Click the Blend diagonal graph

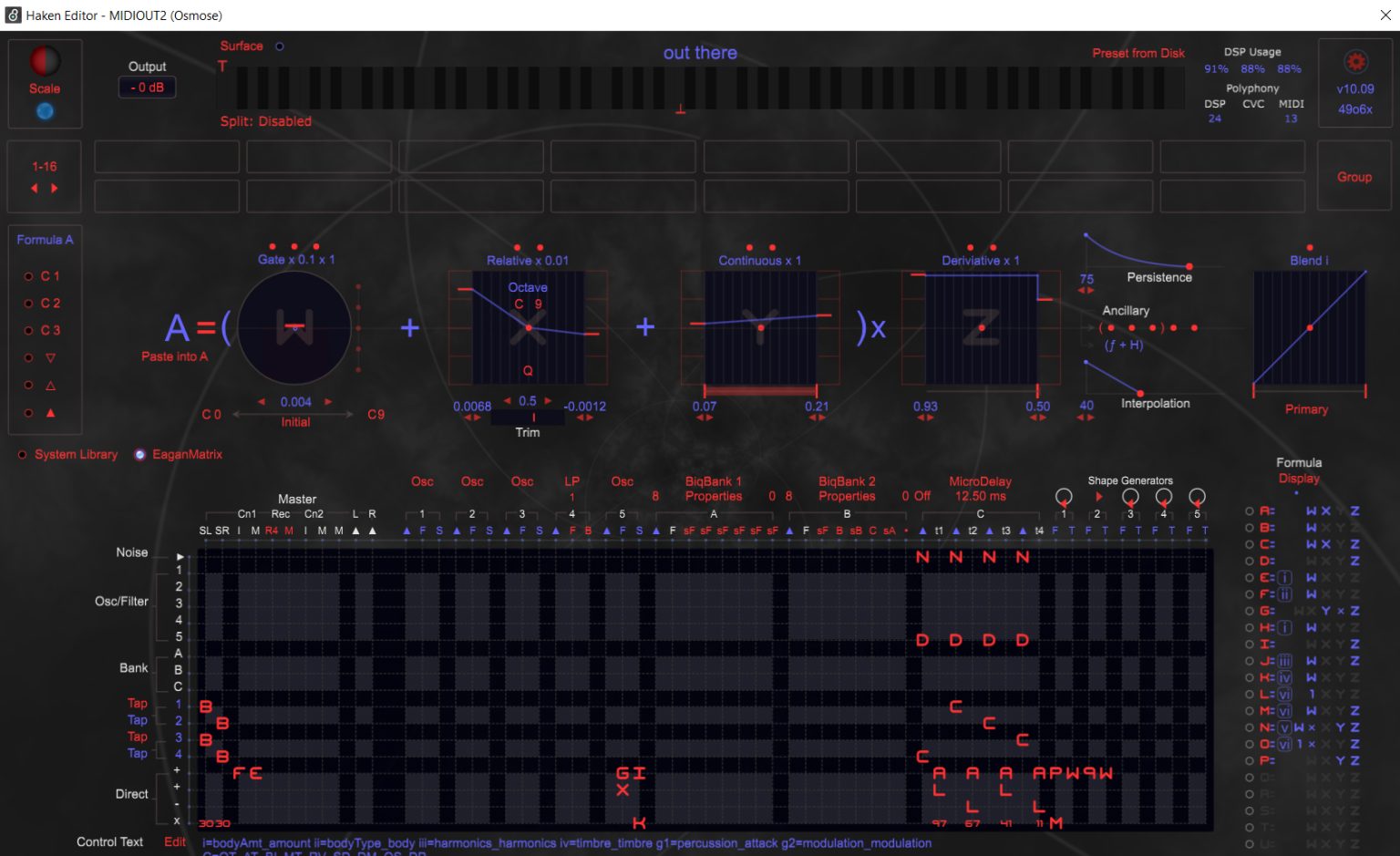click(x=1310, y=327)
